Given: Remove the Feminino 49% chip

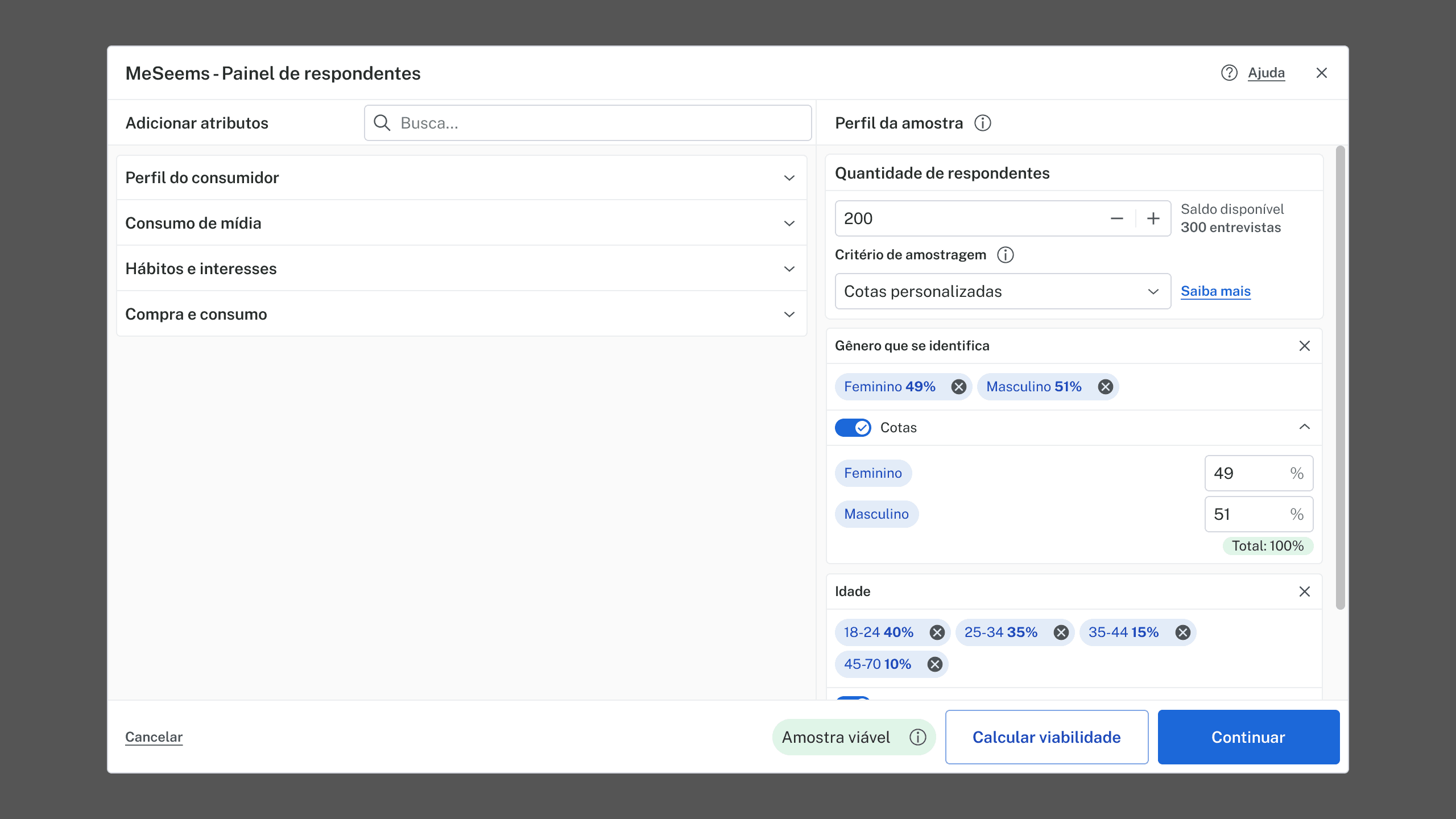Looking at the screenshot, I should [958, 386].
